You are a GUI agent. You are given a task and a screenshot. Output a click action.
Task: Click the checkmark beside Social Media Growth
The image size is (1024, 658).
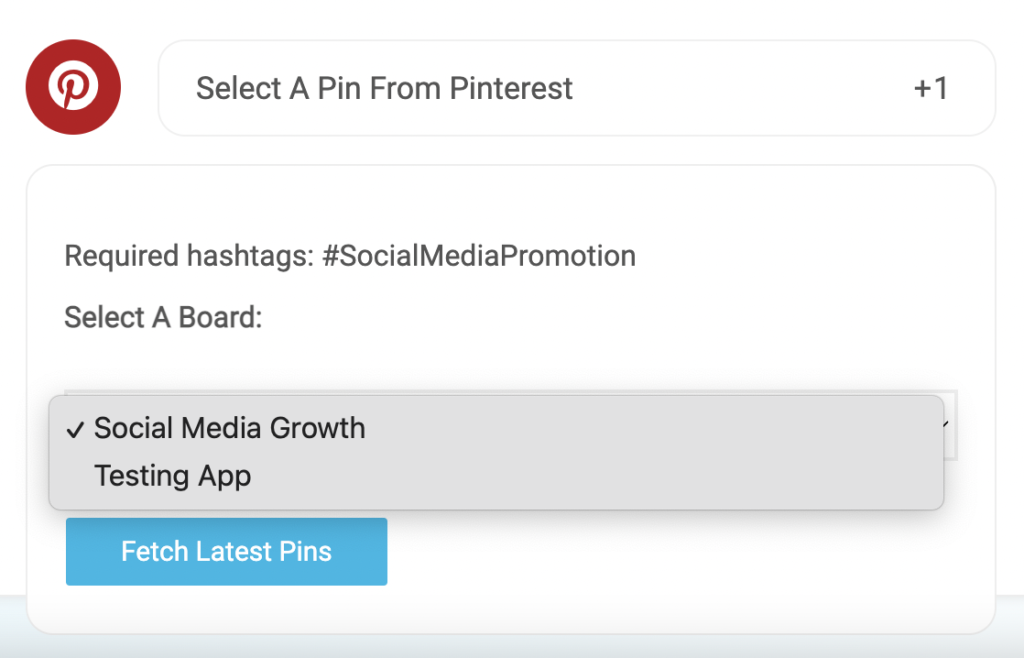point(76,430)
